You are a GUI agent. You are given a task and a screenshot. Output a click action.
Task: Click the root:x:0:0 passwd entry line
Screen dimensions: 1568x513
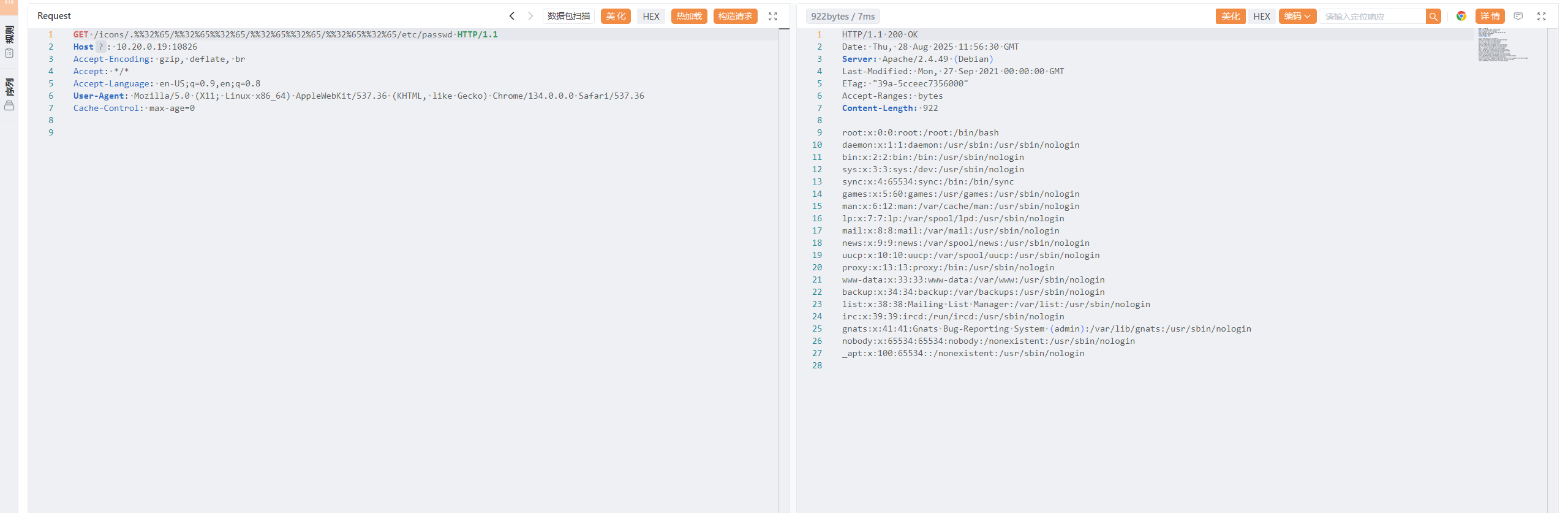coord(920,132)
